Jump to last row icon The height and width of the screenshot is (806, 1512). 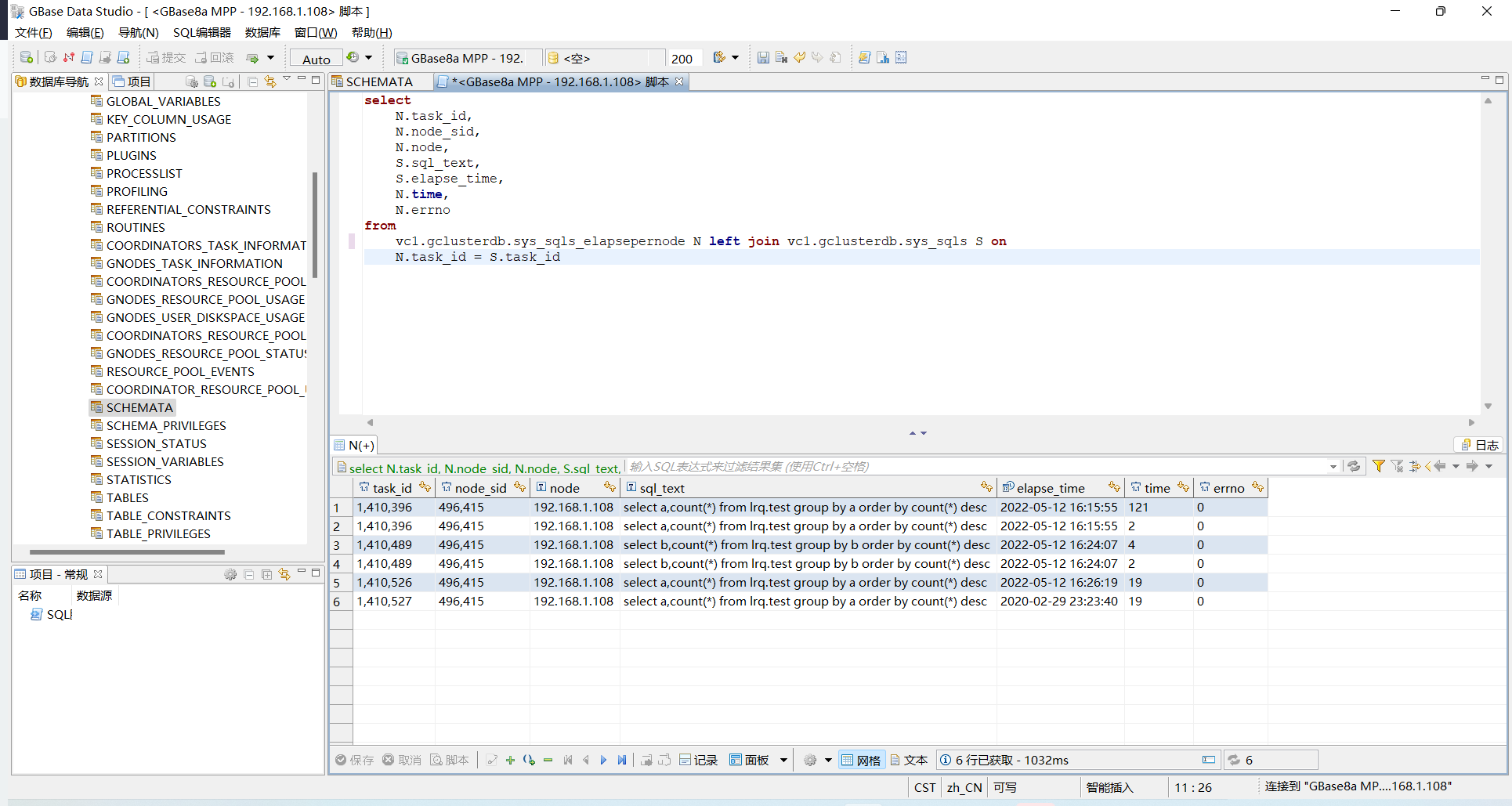pyautogui.click(x=621, y=760)
